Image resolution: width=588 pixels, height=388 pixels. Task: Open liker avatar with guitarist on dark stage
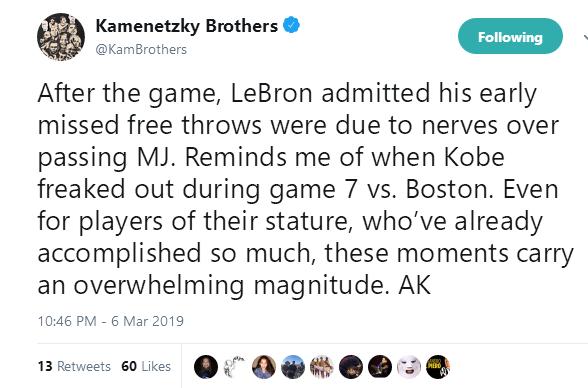click(380, 367)
